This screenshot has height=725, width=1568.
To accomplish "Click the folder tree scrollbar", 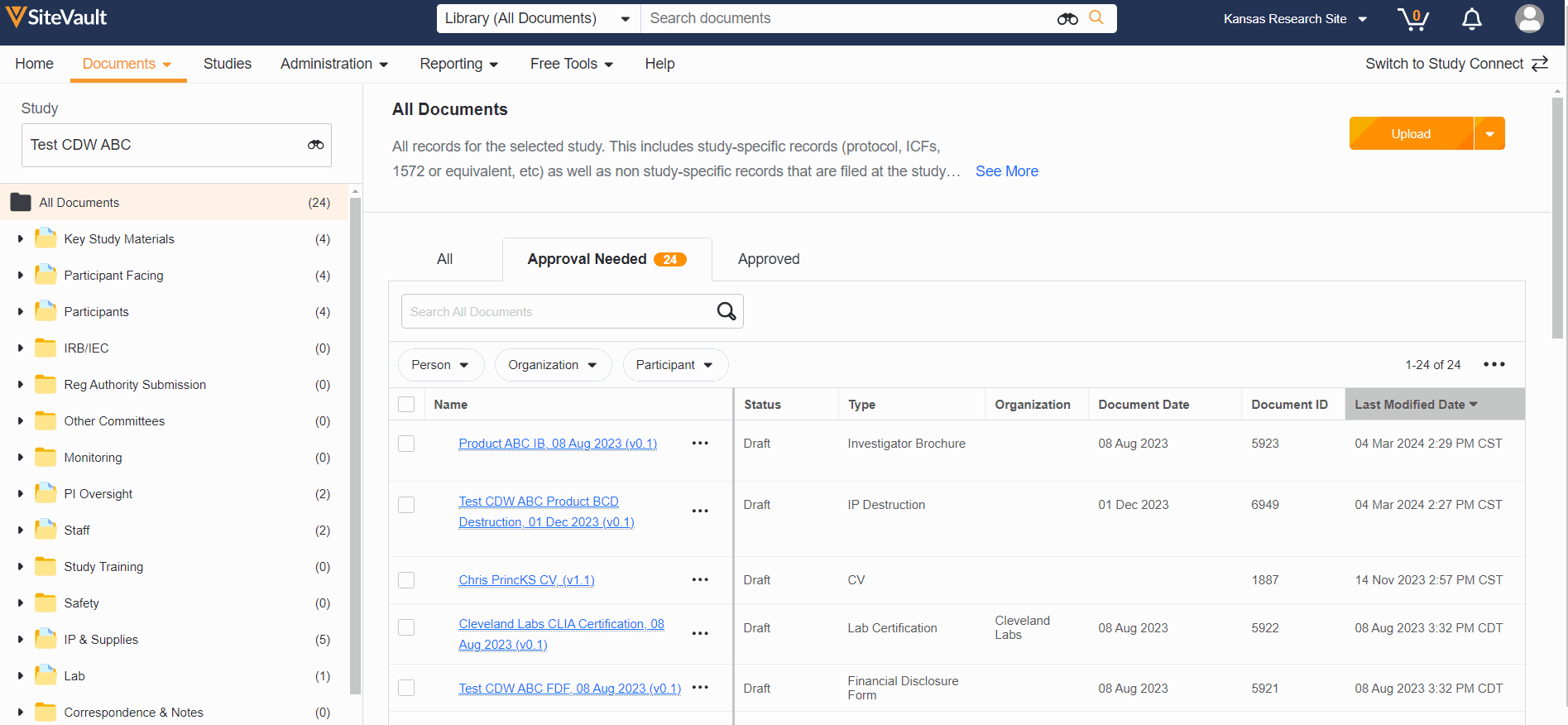I will coord(356,439).
